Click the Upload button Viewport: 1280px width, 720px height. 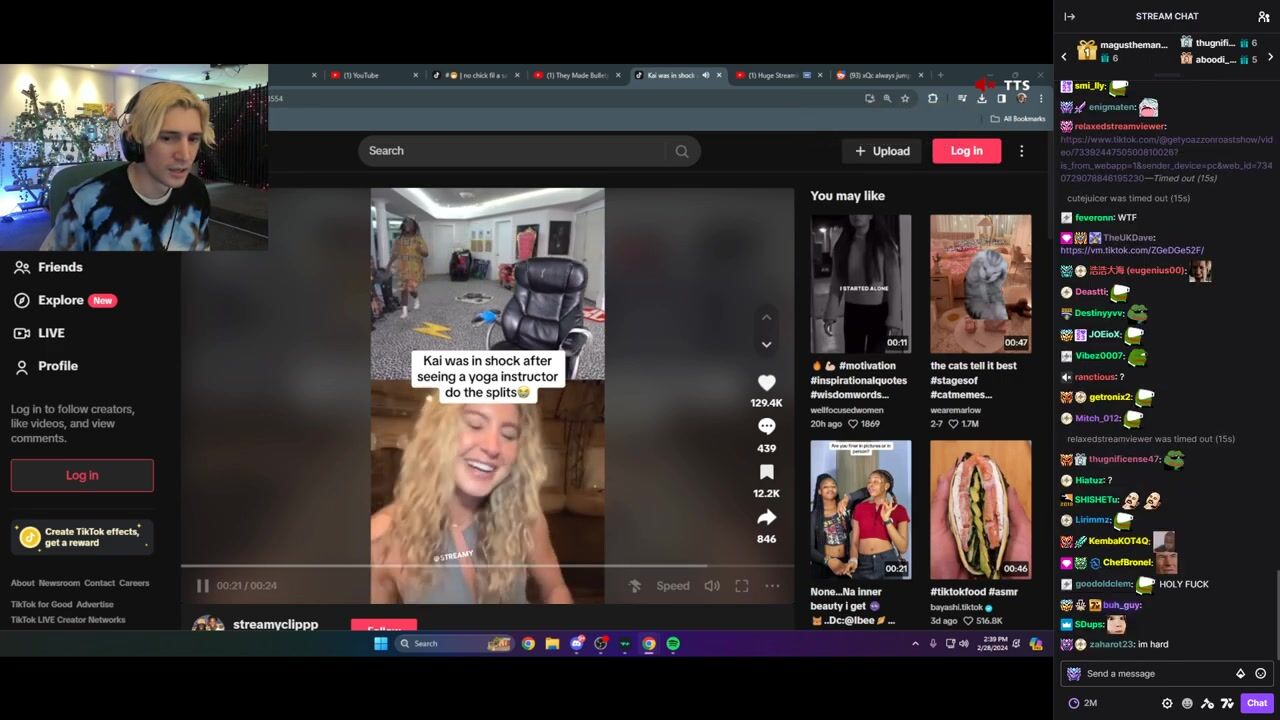882,151
